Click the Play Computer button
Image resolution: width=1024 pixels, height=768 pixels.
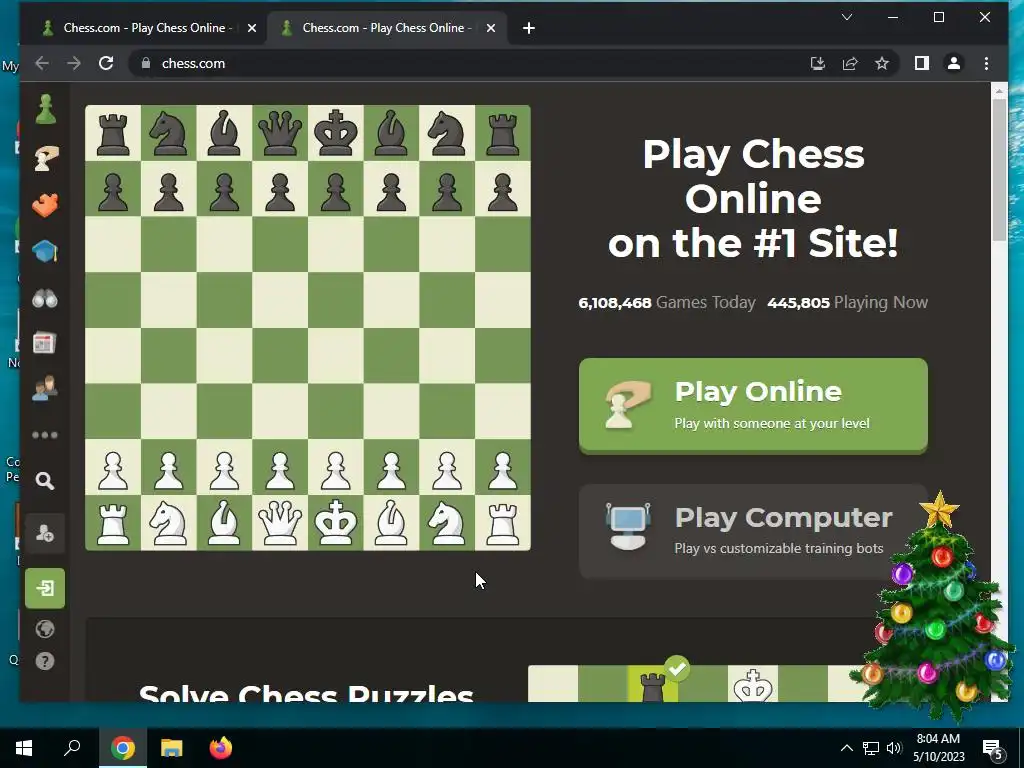[753, 531]
